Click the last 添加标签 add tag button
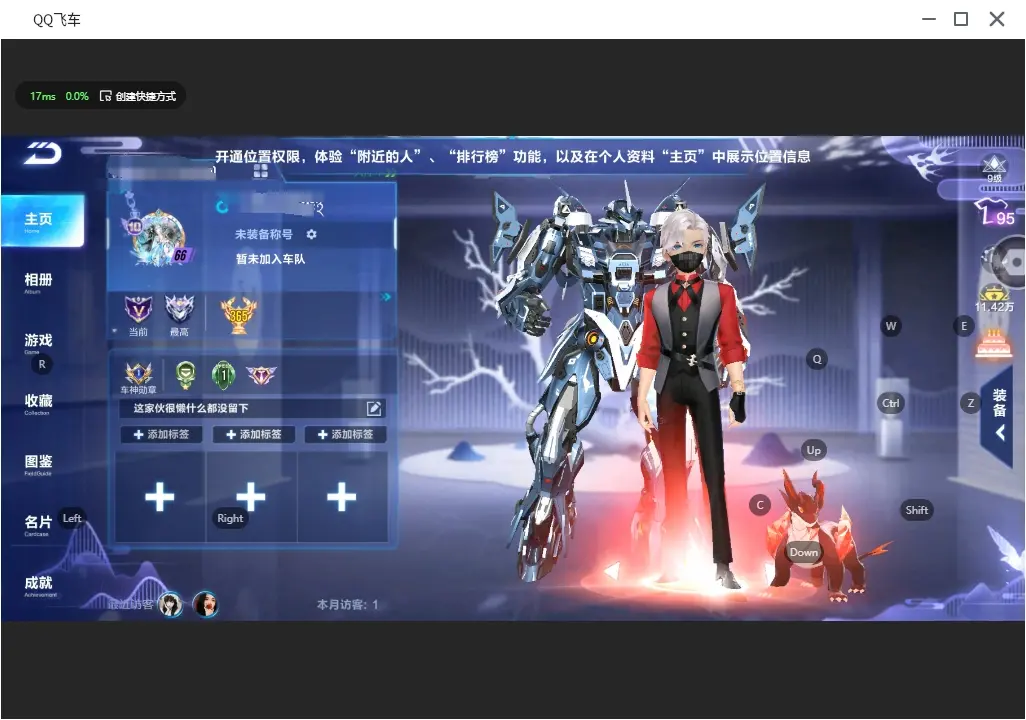The height and width of the screenshot is (720, 1026). tap(345, 434)
